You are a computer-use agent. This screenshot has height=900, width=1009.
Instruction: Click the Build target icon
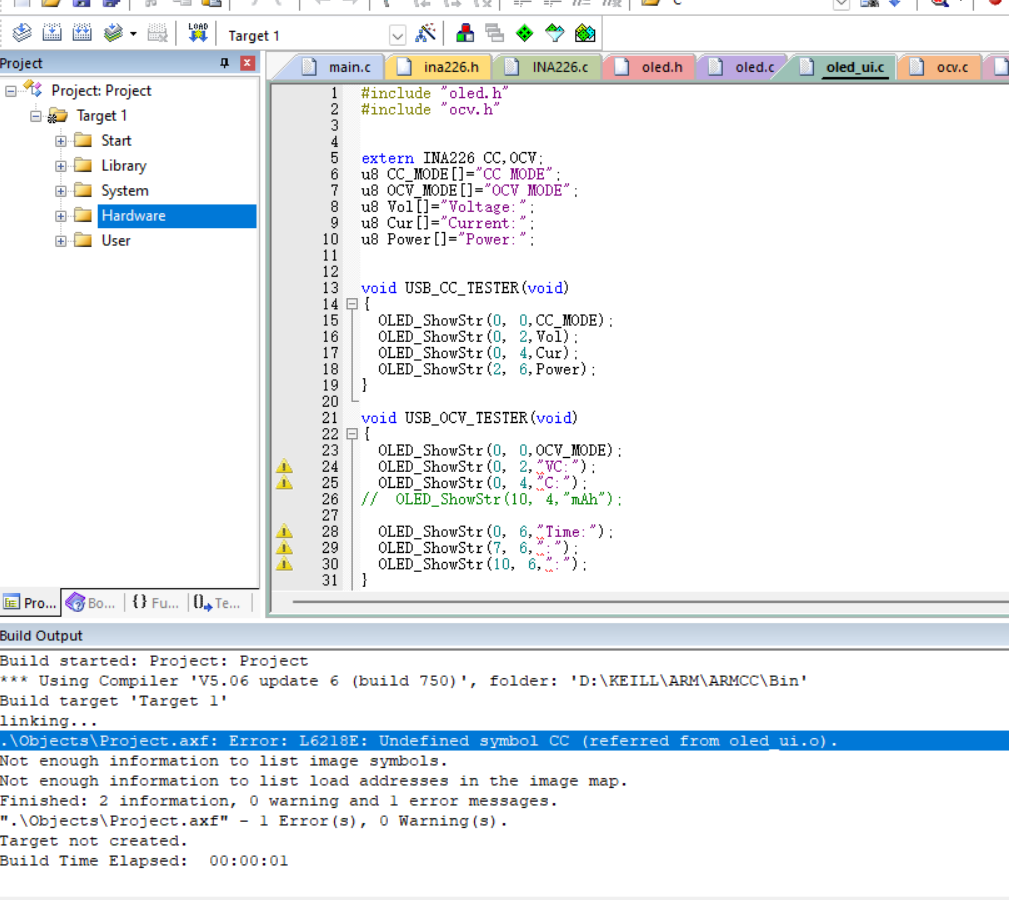(x=52, y=33)
